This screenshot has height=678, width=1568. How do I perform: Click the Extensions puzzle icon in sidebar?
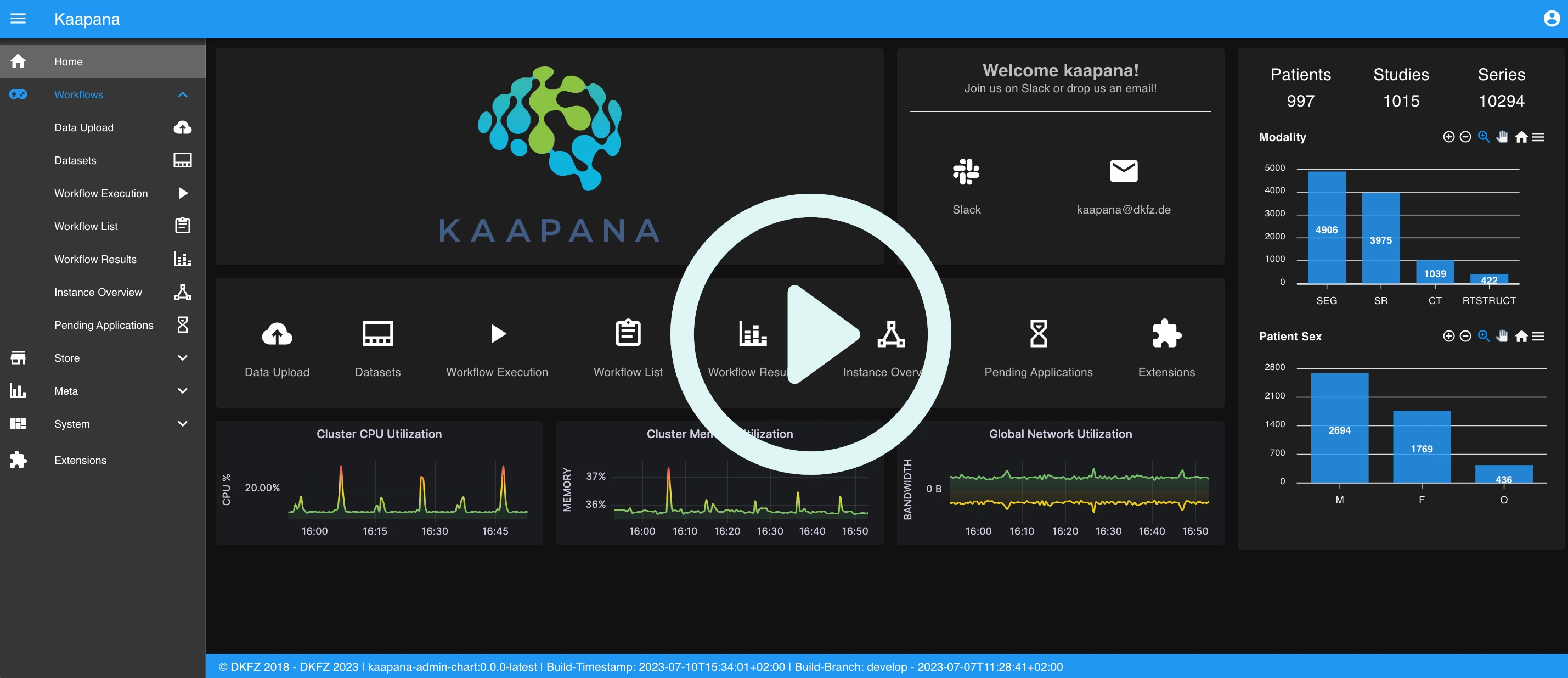[x=18, y=460]
